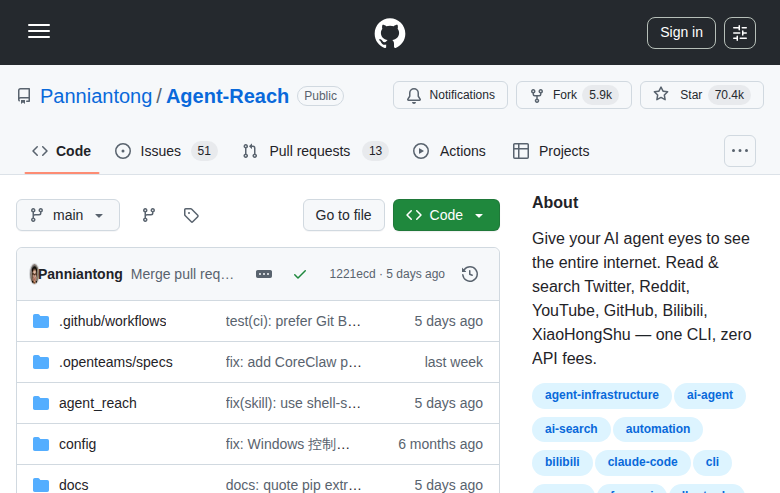View tags via the tag icon
The width and height of the screenshot is (780, 493).
coord(191,215)
